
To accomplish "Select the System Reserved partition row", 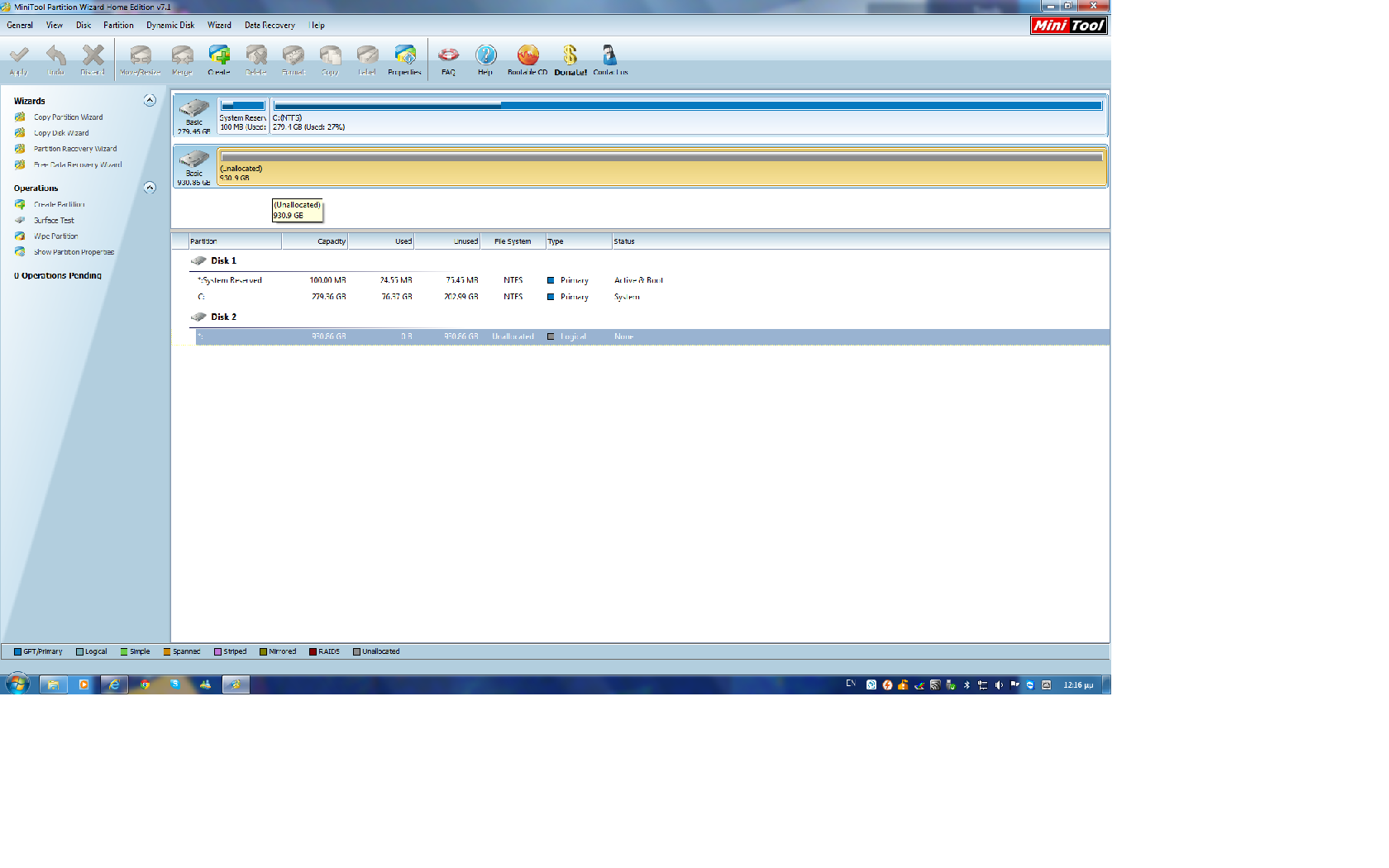I will click(652, 280).
